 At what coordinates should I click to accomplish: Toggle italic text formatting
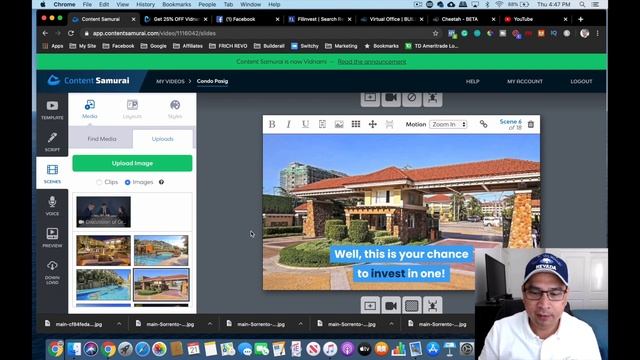pyautogui.click(x=289, y=124)
